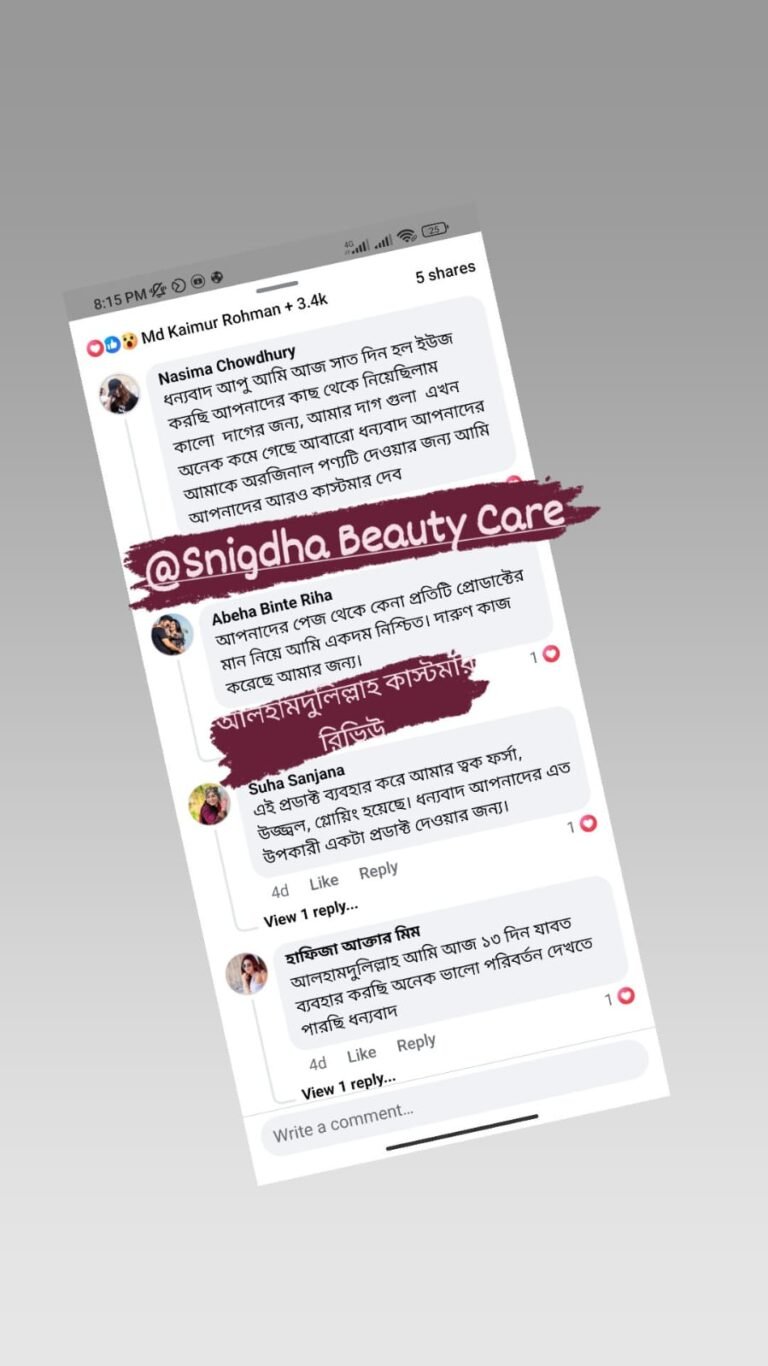This screenshot has height=1366, width=768.
Task: Open Nasima Chowdhury's name link
Action: pyautogui.click(x=227, y=366)
